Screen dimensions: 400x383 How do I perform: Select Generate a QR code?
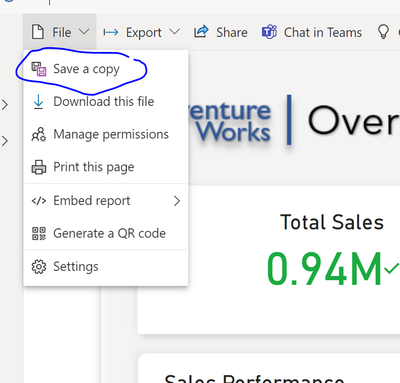106,233
